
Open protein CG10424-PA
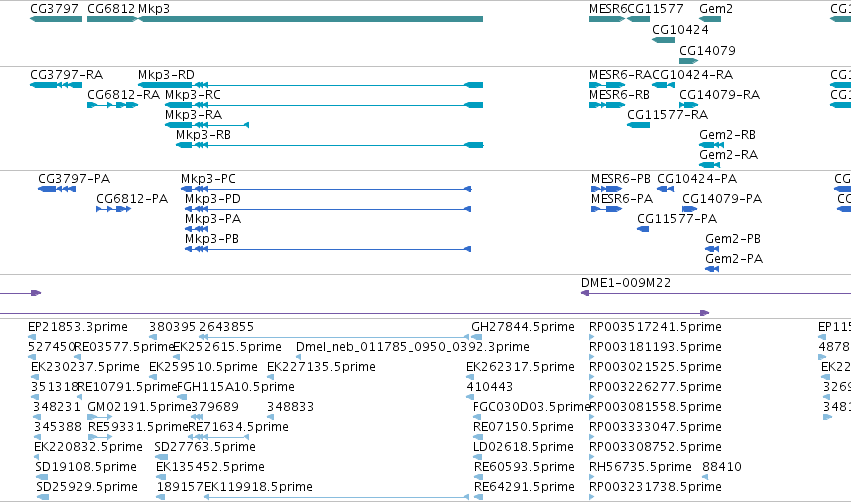[665, 189]
